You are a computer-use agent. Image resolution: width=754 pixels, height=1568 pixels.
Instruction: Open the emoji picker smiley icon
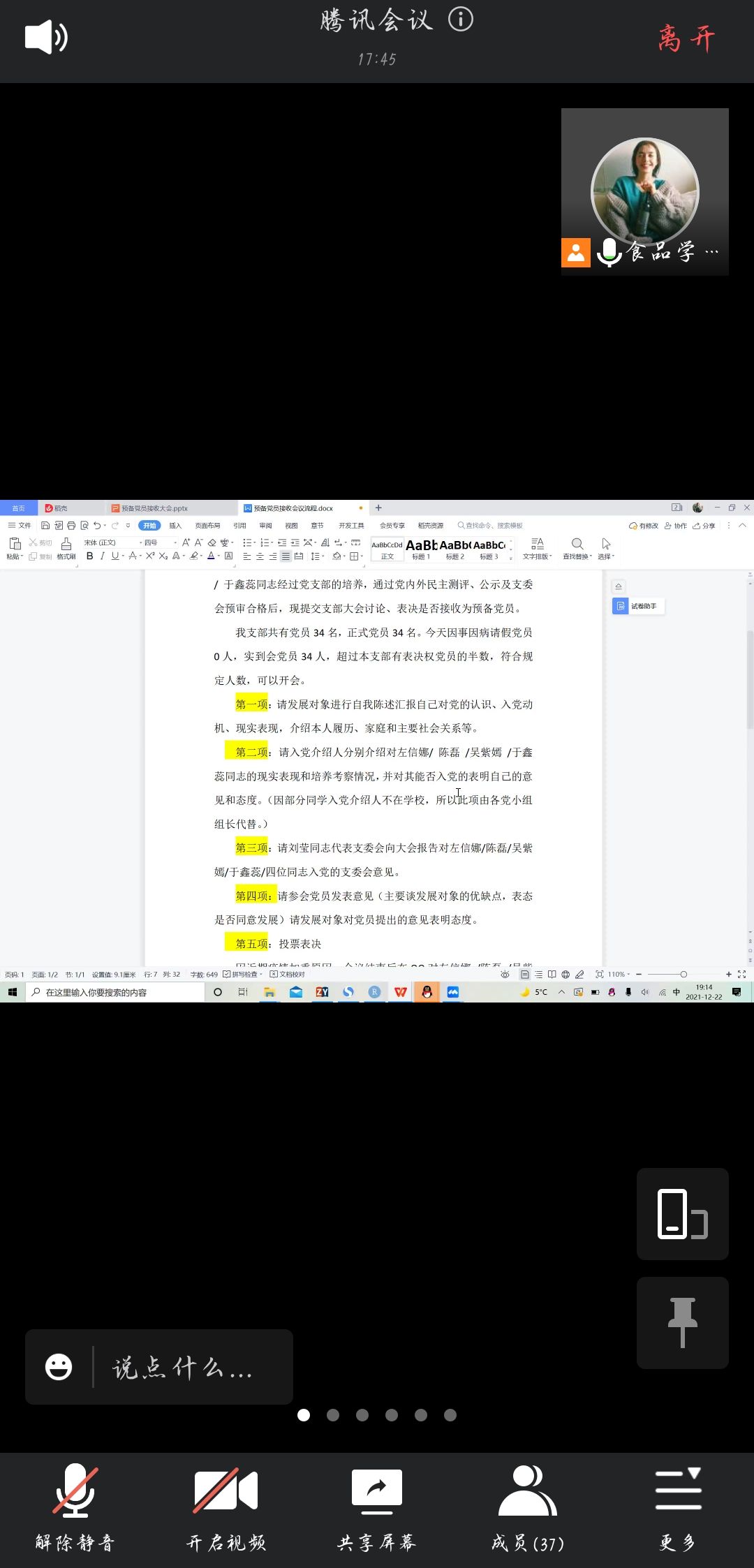click(x=59, y=1366)
